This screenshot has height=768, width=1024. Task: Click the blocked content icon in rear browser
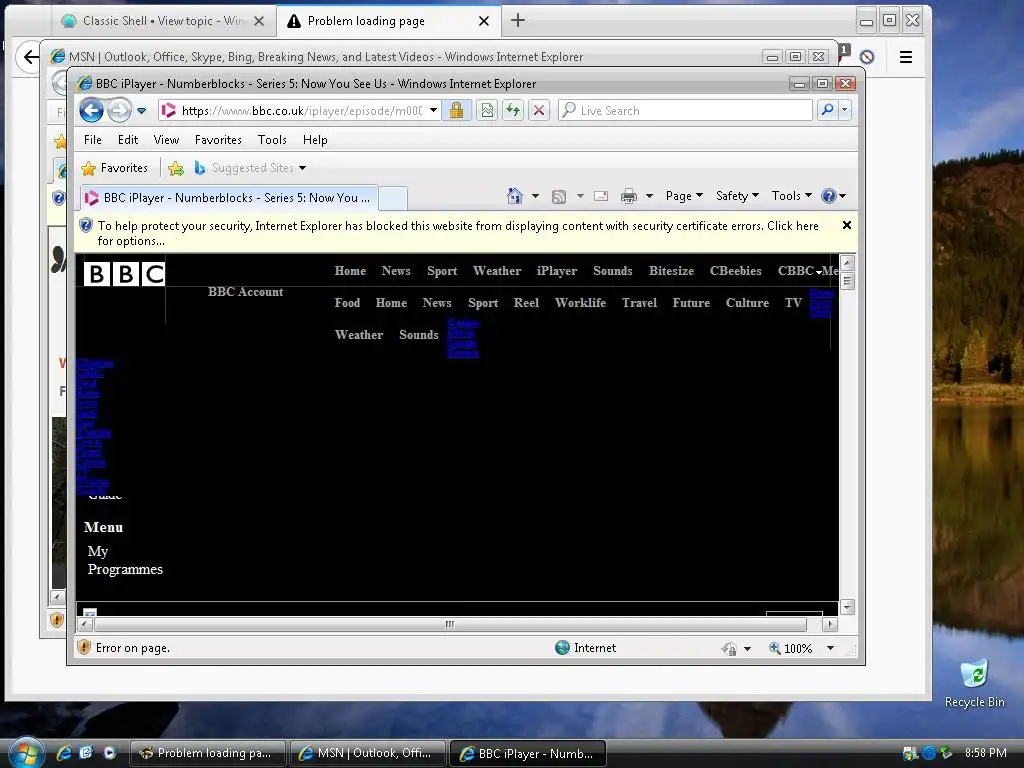point(867,57)
